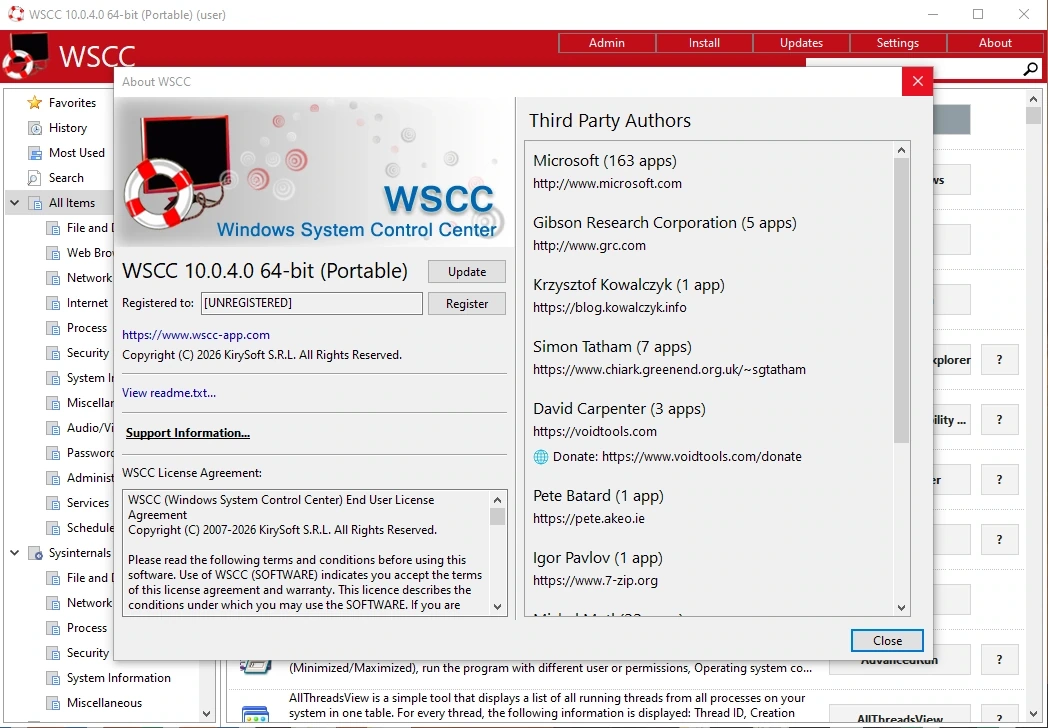Click the AdvancedRun app icon
Viewport: 1048px width, 728px height.
[x=255, y=666]
